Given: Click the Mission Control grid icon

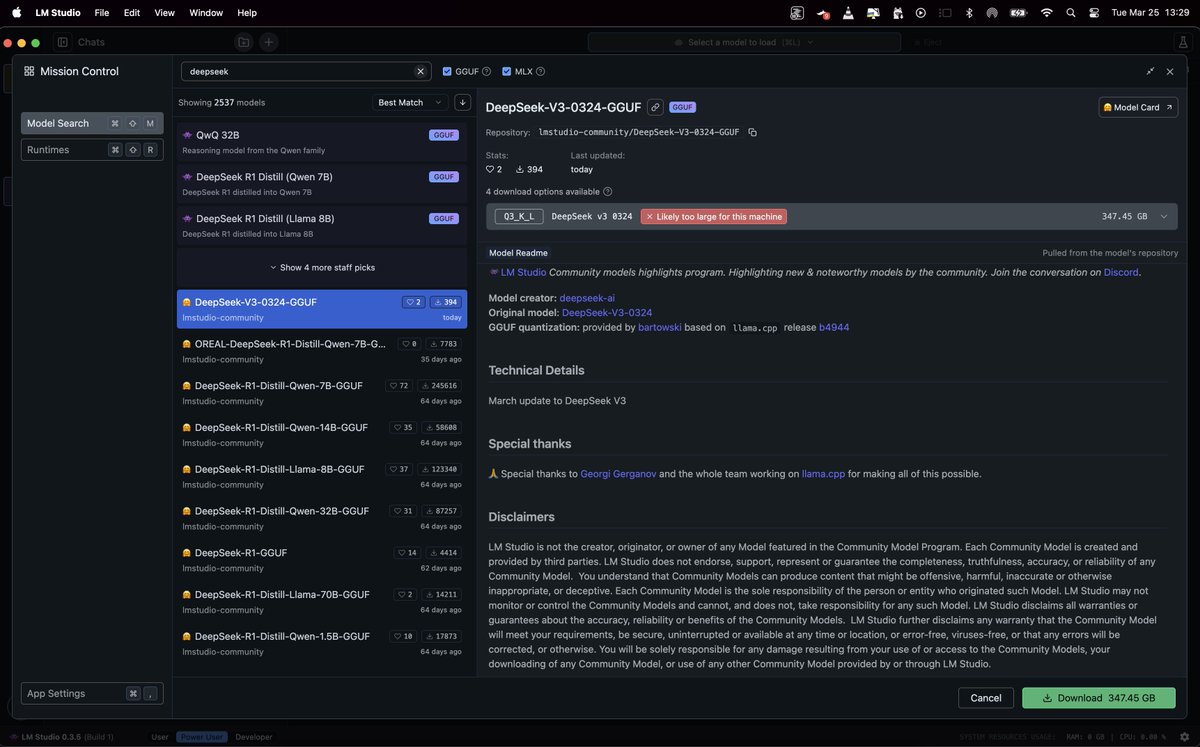Looking at the screenshot, I should point(30,71).
